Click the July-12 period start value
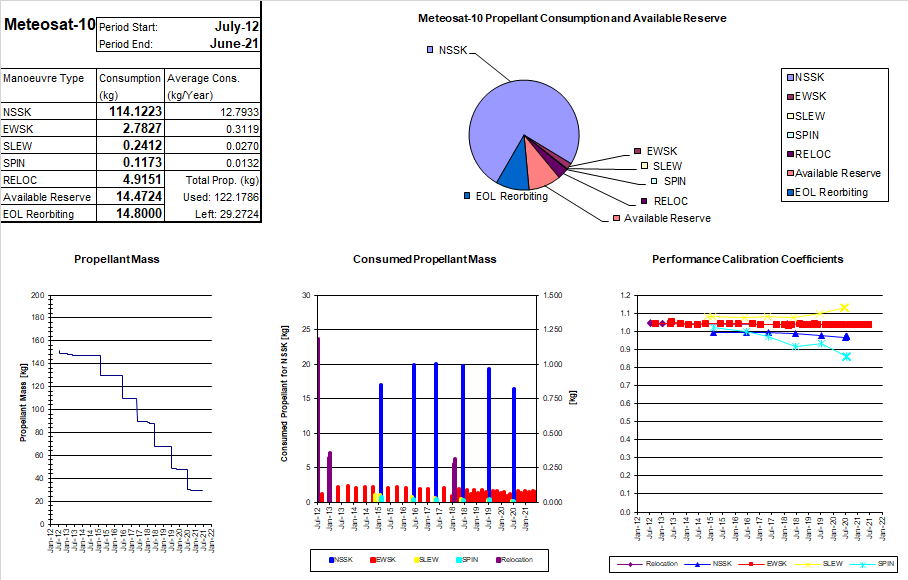Image resolution: width=908 pixels, height=580 pixels. pyautogui.click(x=236, y=27)
